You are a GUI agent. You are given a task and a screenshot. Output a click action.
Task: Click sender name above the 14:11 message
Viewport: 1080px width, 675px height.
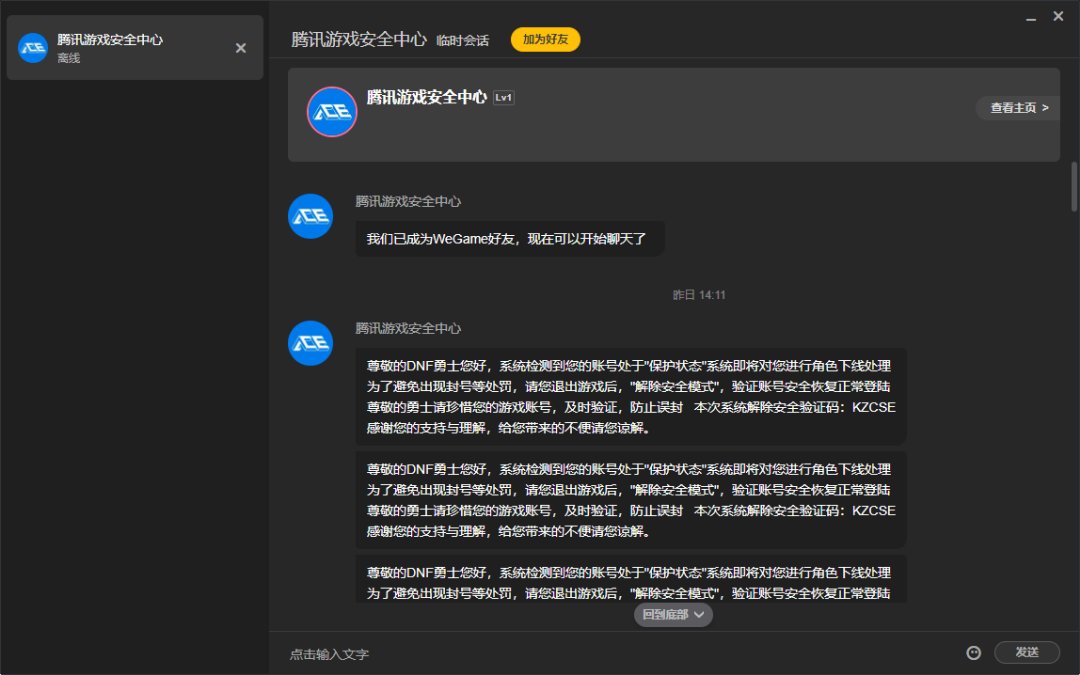(x=408, y=329)
